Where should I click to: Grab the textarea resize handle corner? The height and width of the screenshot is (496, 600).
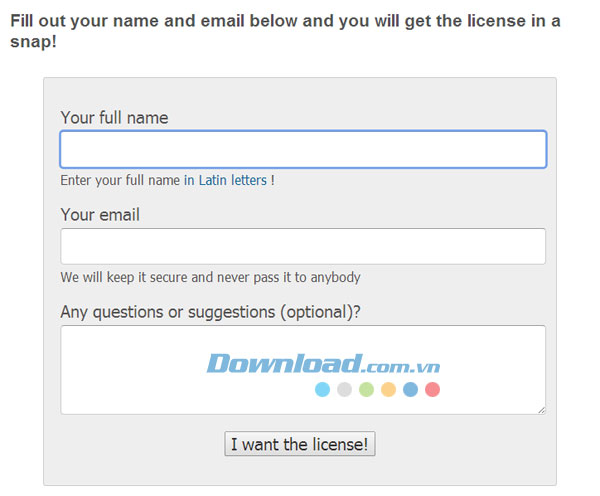pos(541,409)
